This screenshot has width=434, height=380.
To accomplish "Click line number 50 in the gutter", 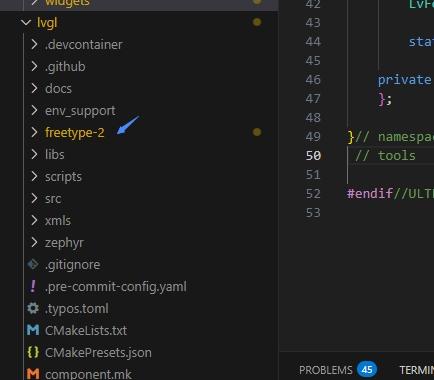I will pos(313,156).
